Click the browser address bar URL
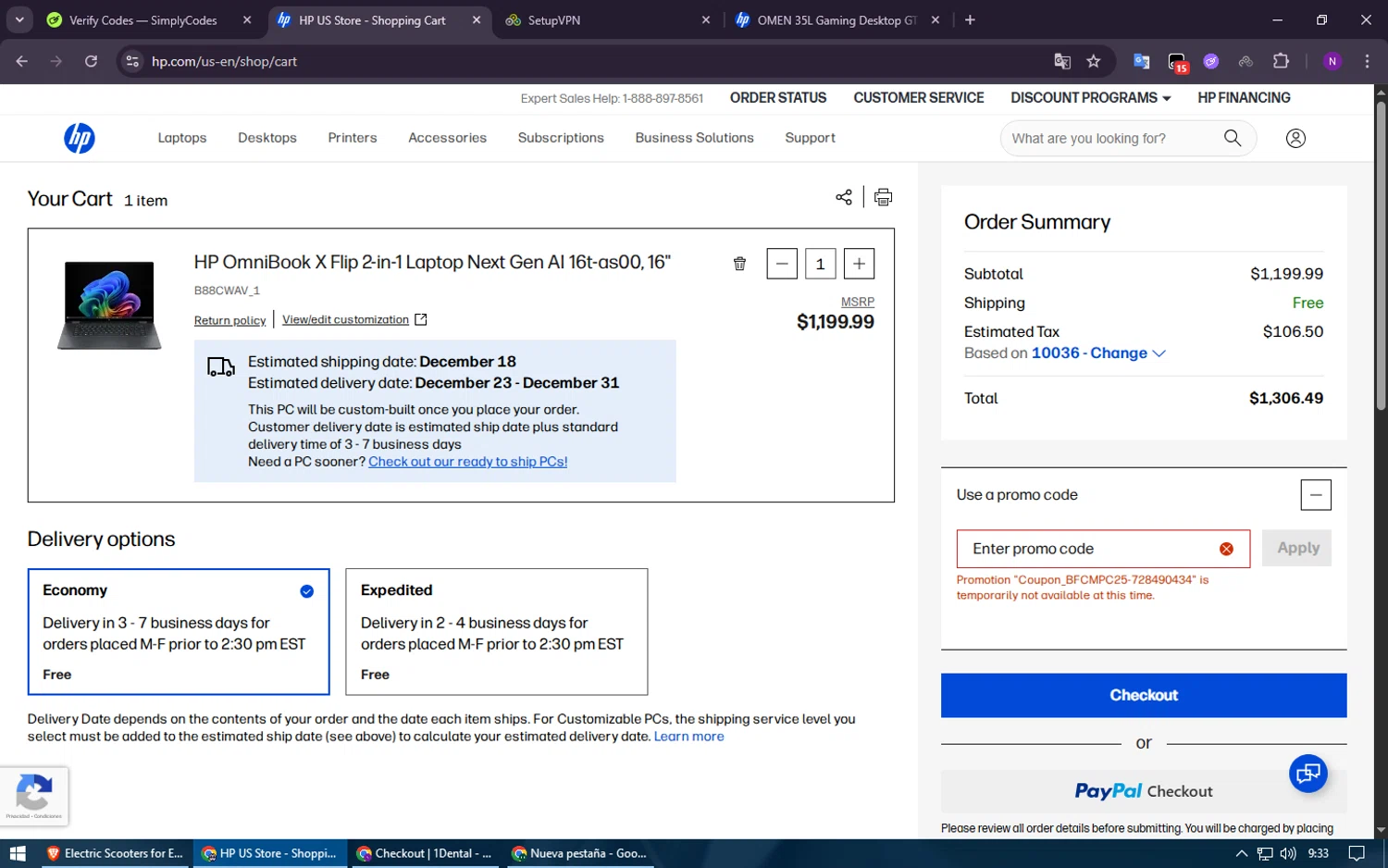 [224, 61]
